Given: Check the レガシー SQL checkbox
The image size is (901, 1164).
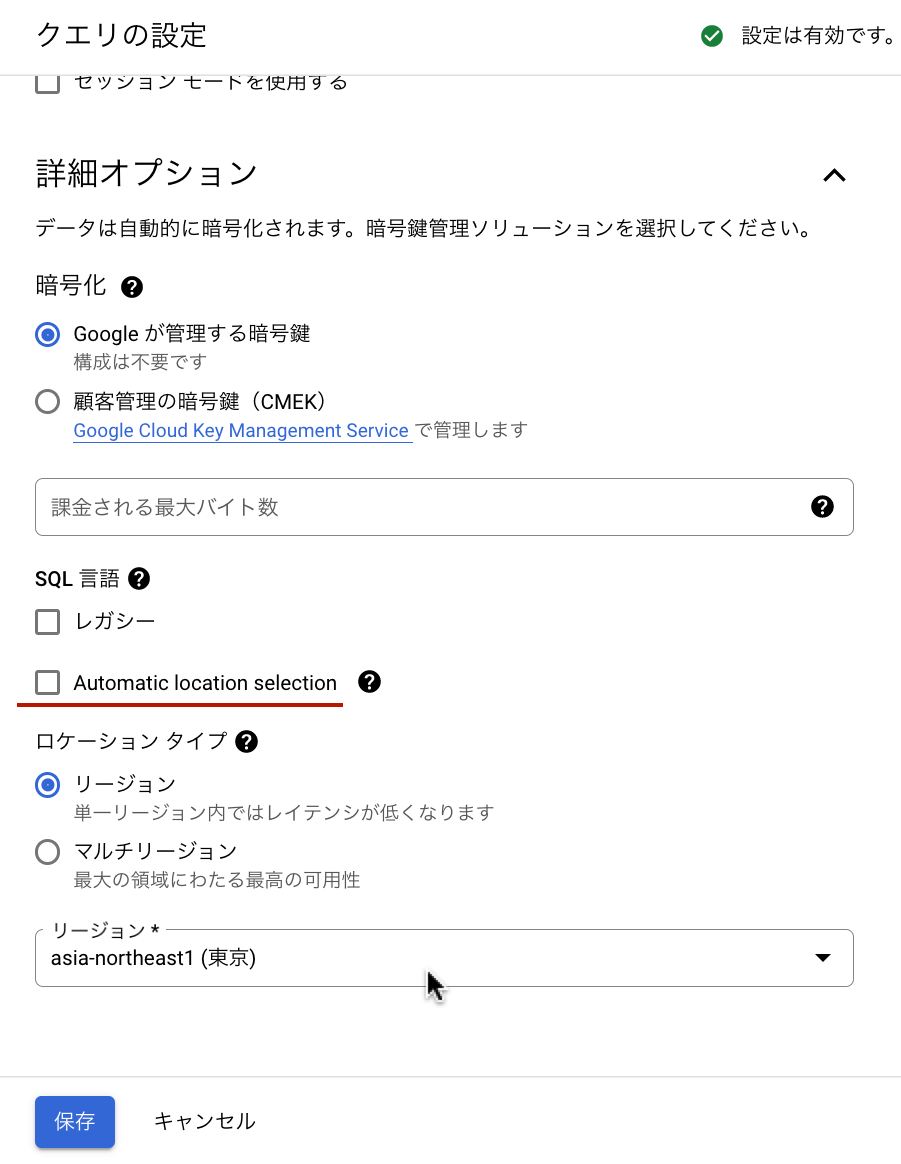Looking at the screenshot, I should click(47, 621).
